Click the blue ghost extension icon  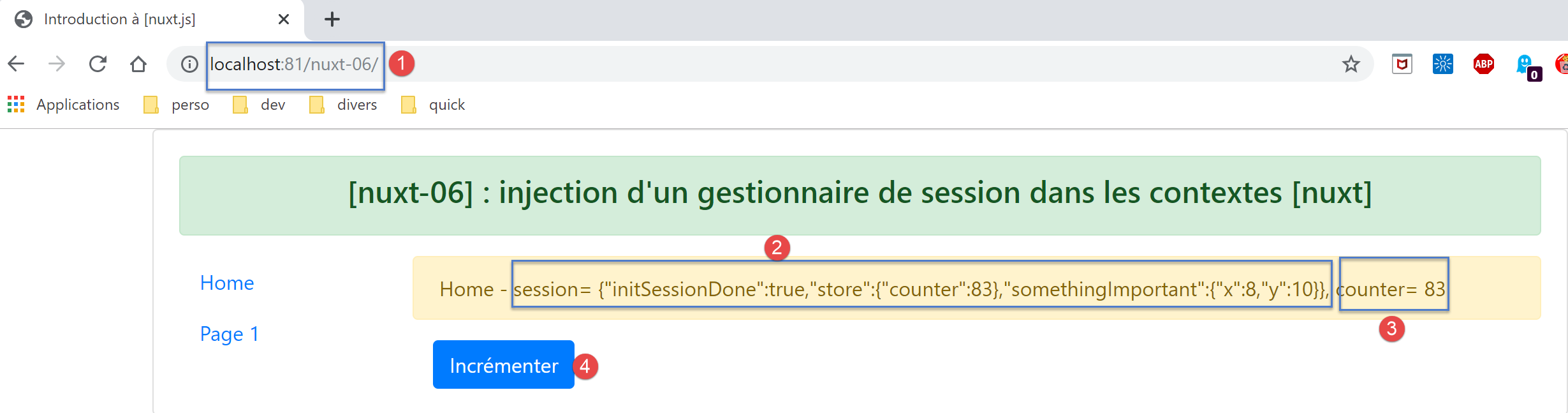point(1525,64)
